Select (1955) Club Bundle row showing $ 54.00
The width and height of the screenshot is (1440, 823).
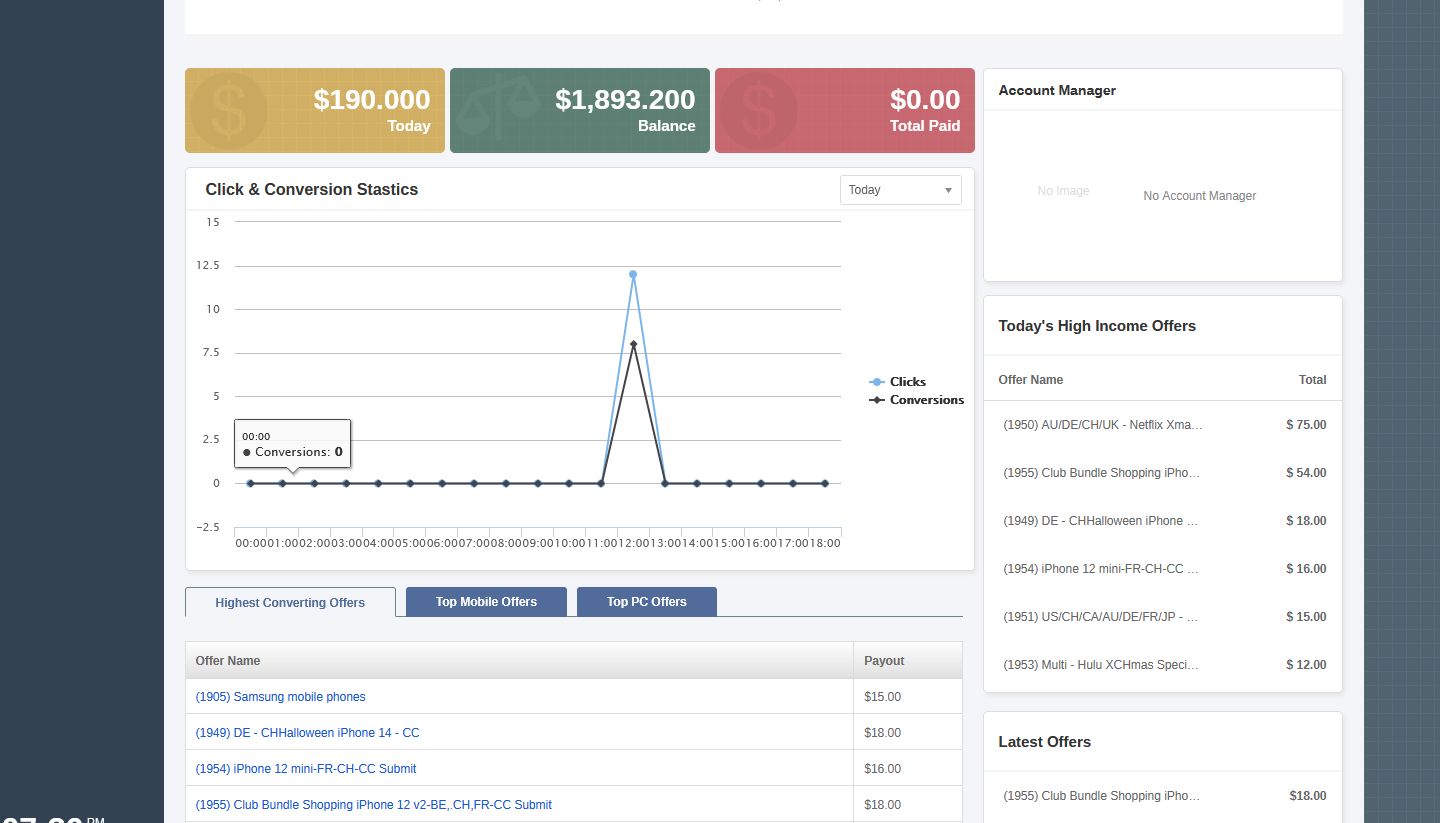point(1163,473)
